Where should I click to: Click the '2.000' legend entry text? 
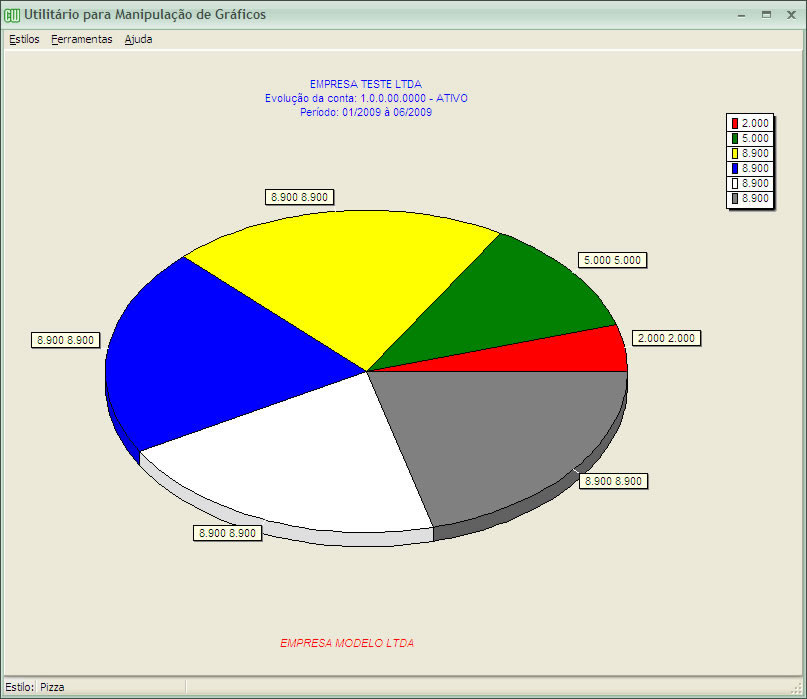point(755,124)
